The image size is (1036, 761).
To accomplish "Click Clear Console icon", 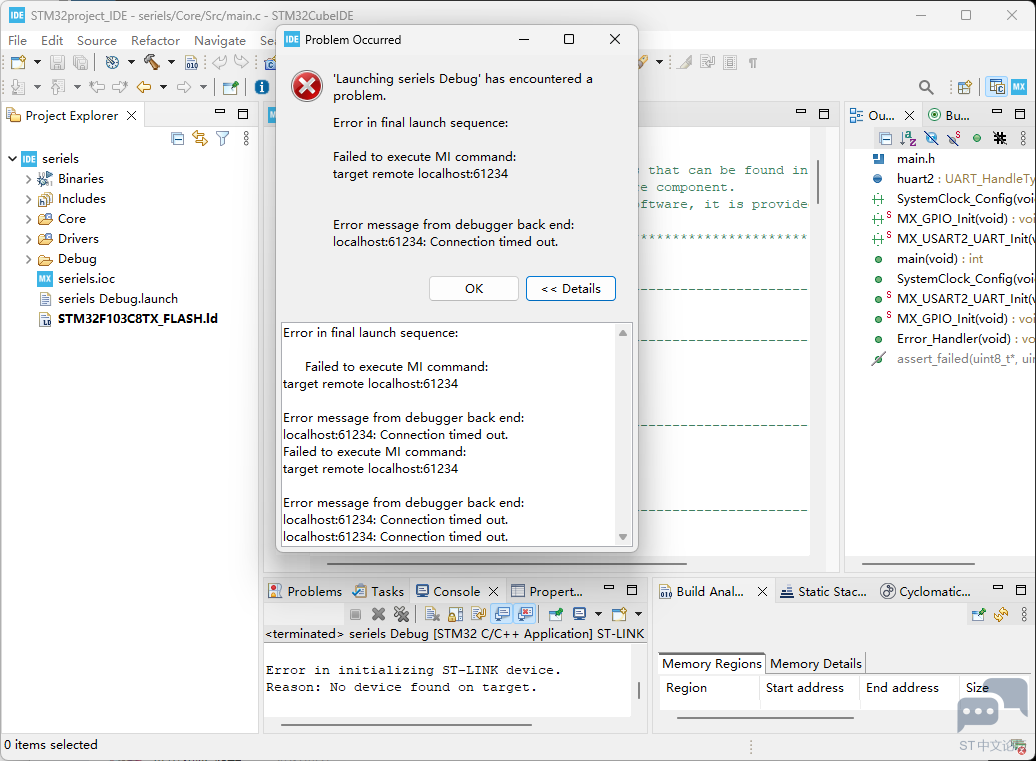I will click(x=432, y=614).
